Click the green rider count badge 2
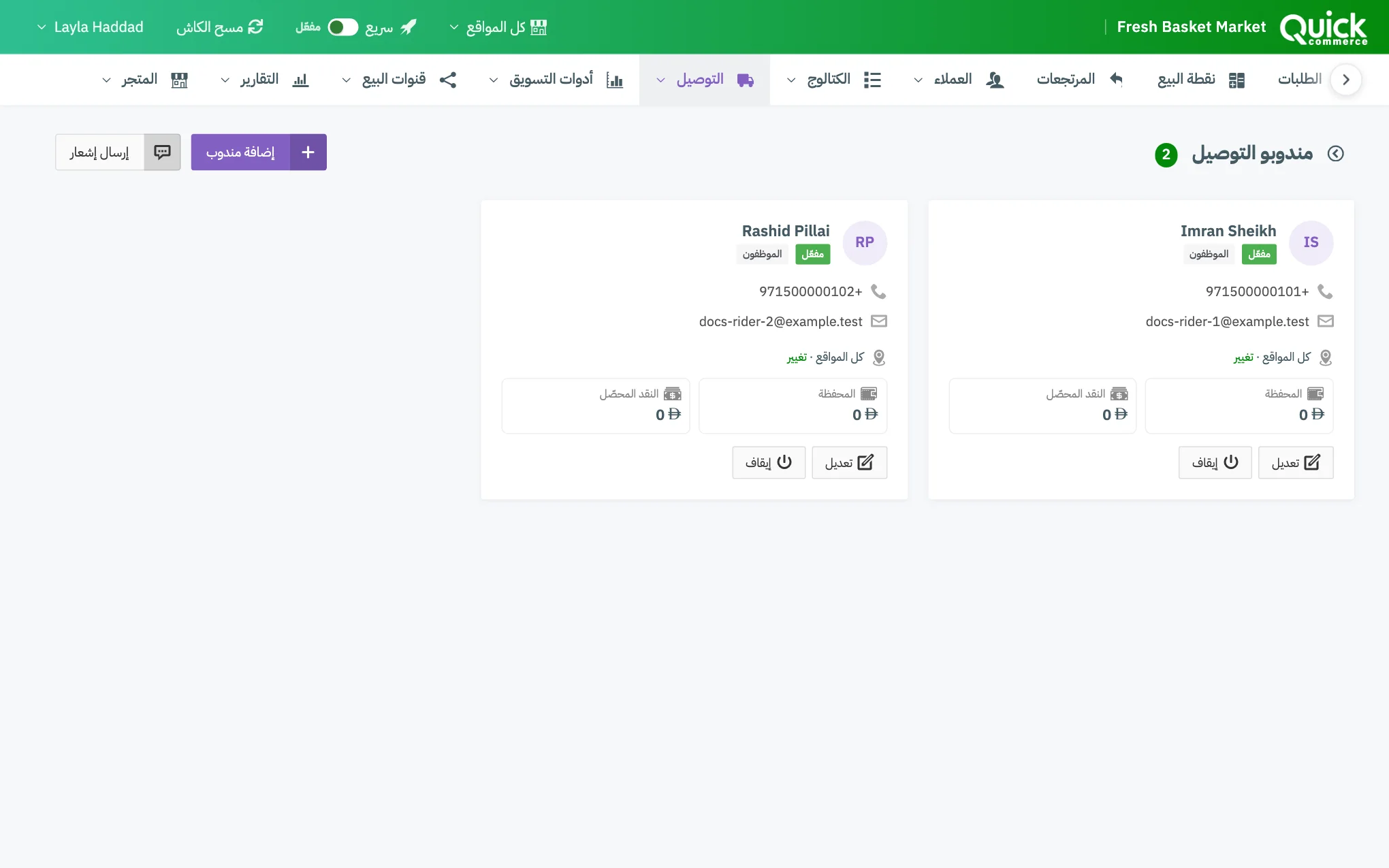1389x868 pixels. [x=1166, y=155]
